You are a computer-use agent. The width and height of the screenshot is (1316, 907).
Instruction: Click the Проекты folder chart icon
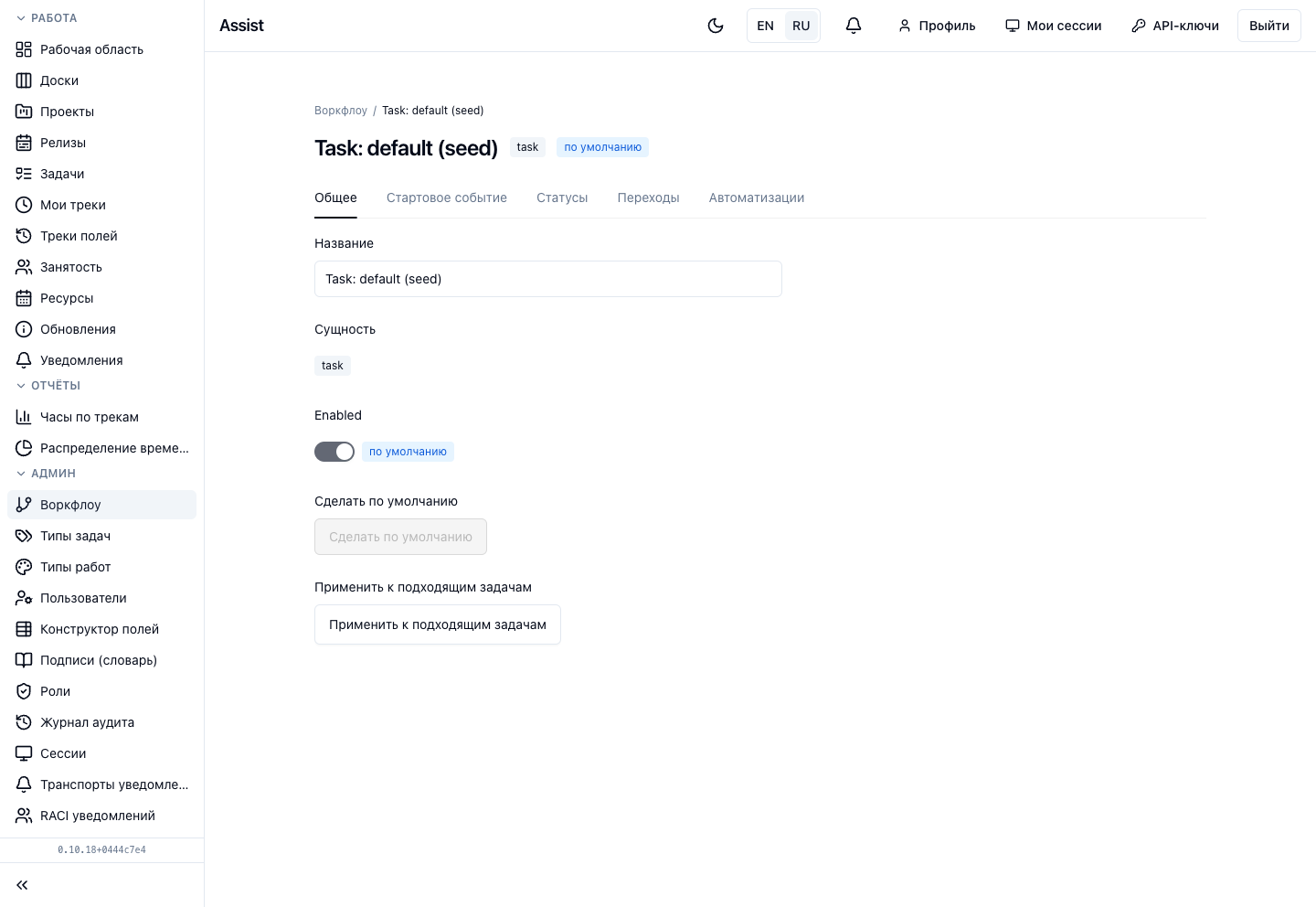click(x=24, y=112)
